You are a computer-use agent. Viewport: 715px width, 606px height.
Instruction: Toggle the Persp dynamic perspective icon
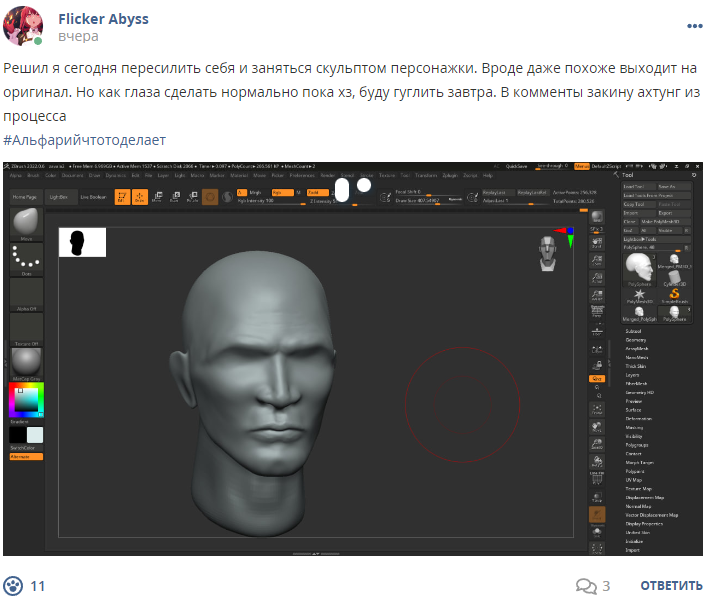(x=597, y=312)
